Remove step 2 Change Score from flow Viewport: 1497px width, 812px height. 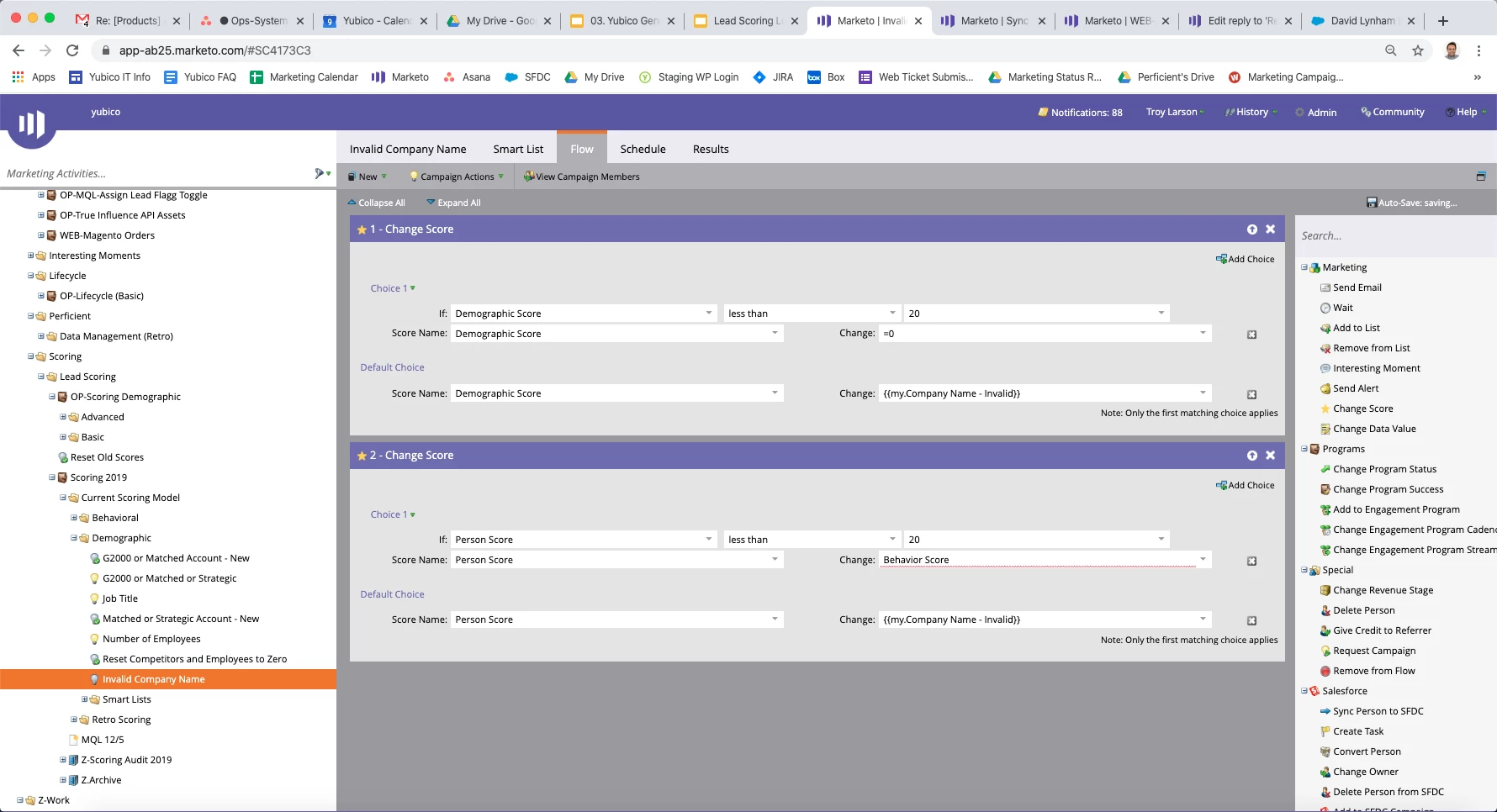(1271, 455)
